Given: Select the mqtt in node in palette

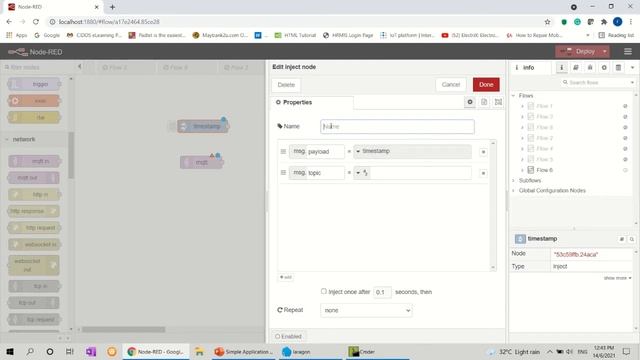Looking at the screenshot, I should pos(34,161).
